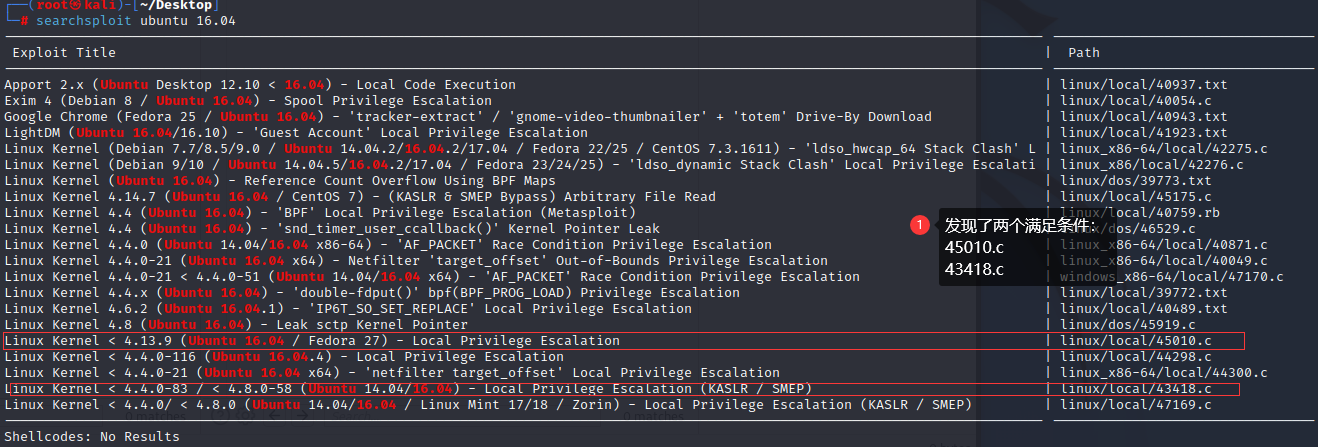Click the path 'linux/local/40489.txt'
The width and height of the screenshot is (1318, 447).
coord(1144,309)
